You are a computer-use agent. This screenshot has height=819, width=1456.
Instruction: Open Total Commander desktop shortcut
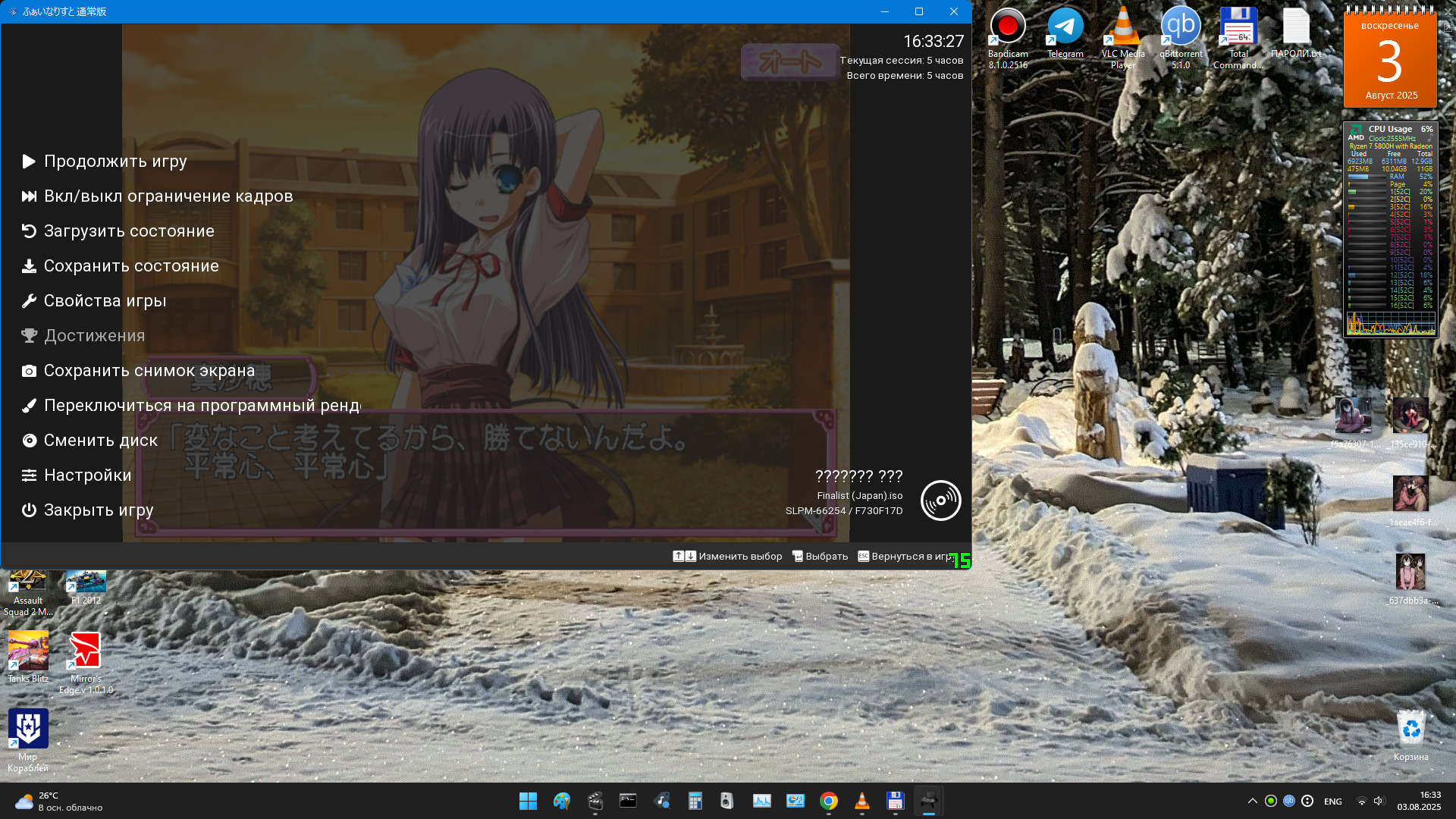1238,39
